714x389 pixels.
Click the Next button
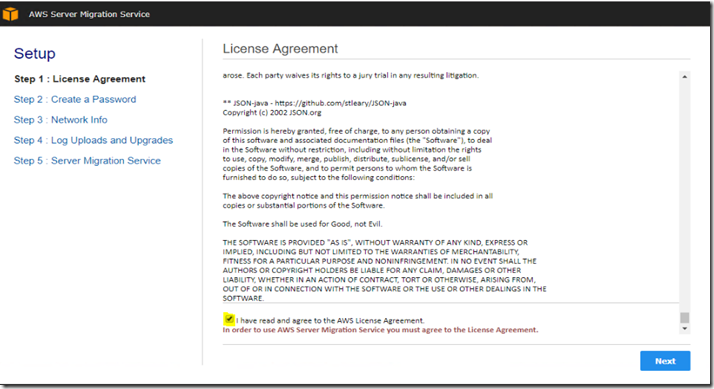coord(665,361)
